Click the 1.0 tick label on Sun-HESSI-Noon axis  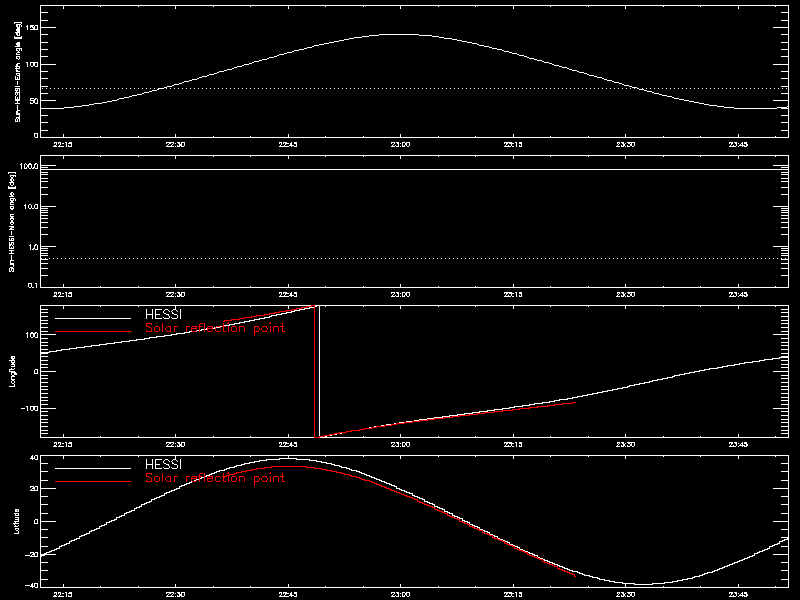(32, 247)
